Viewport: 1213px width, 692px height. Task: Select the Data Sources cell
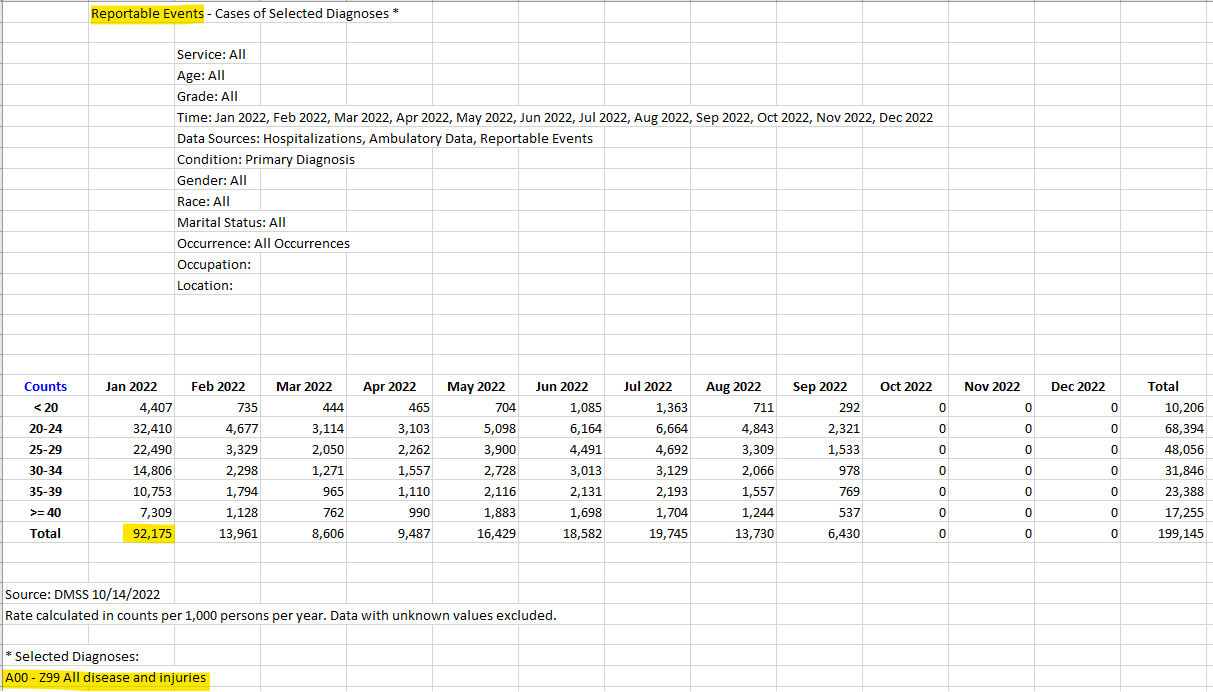(385, 138)
